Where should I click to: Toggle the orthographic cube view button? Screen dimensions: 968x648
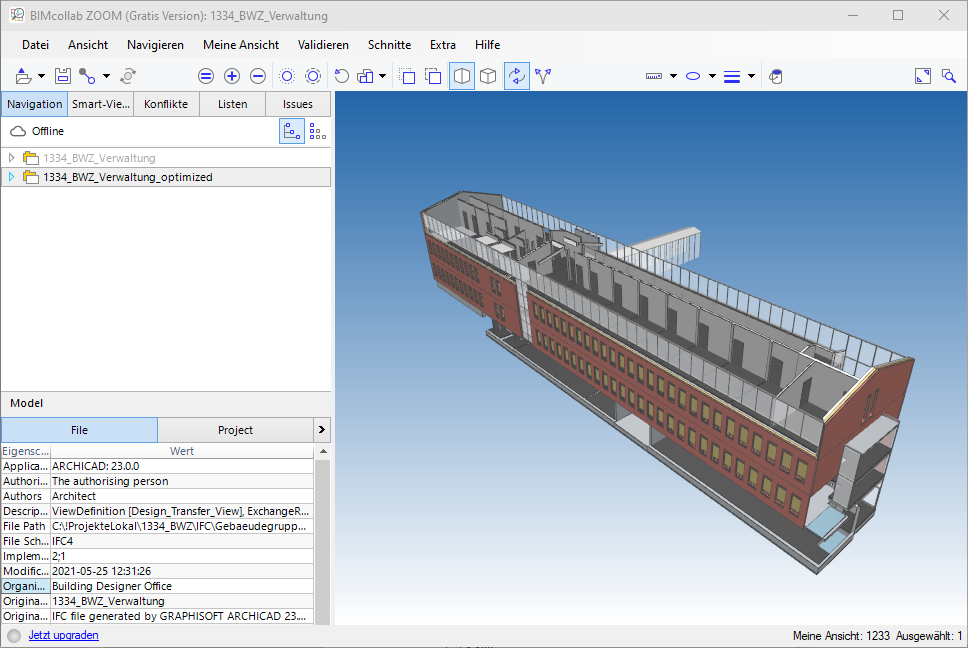coord(488,77)
